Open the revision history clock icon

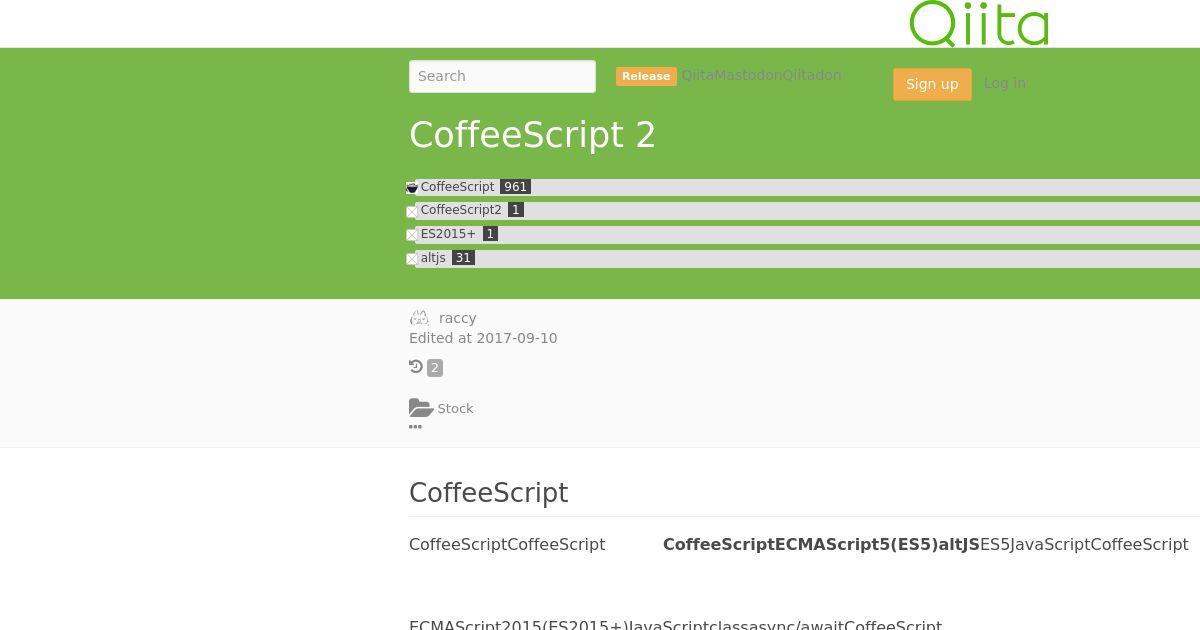416,367
